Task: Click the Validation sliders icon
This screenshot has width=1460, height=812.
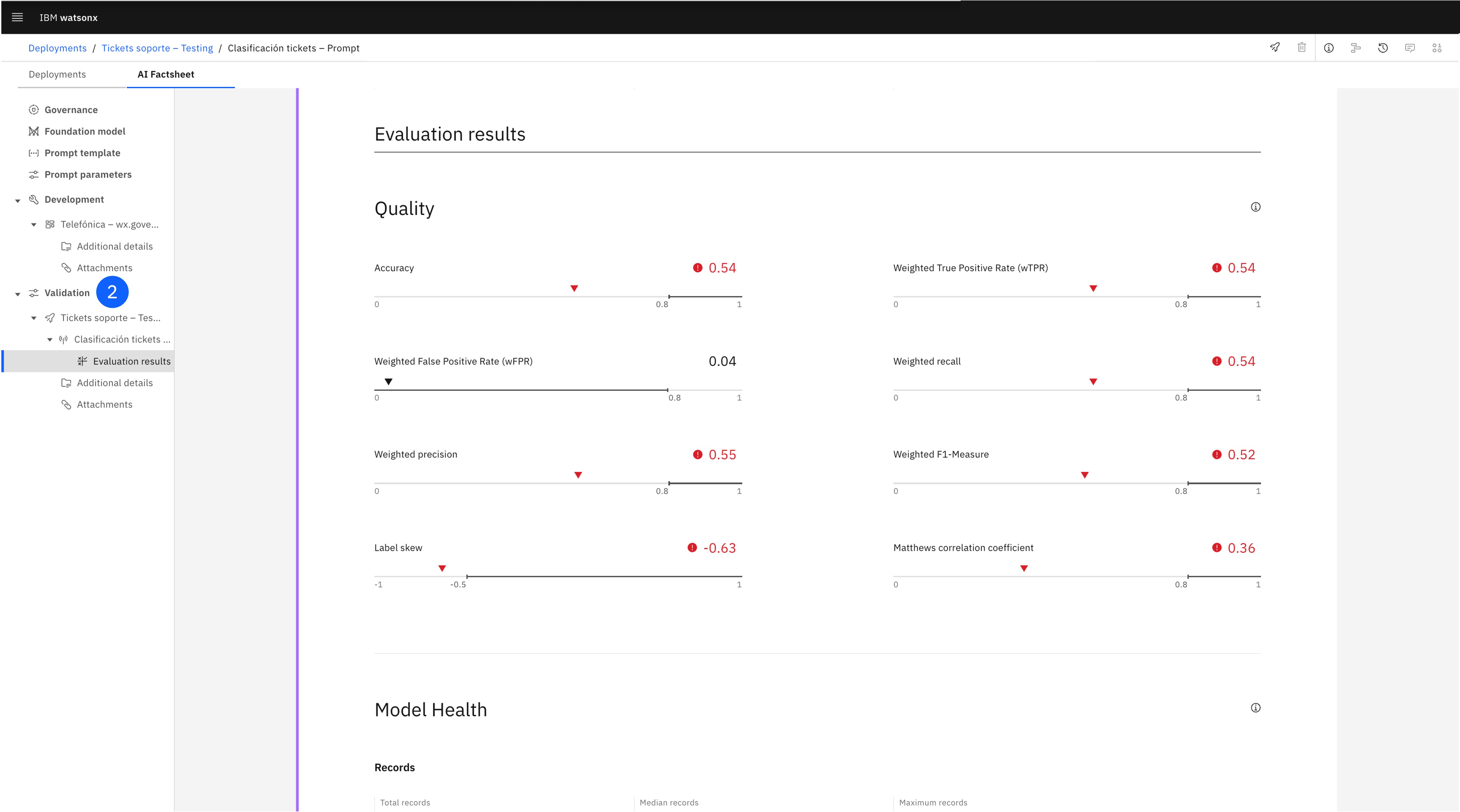Action: point(34,293)
